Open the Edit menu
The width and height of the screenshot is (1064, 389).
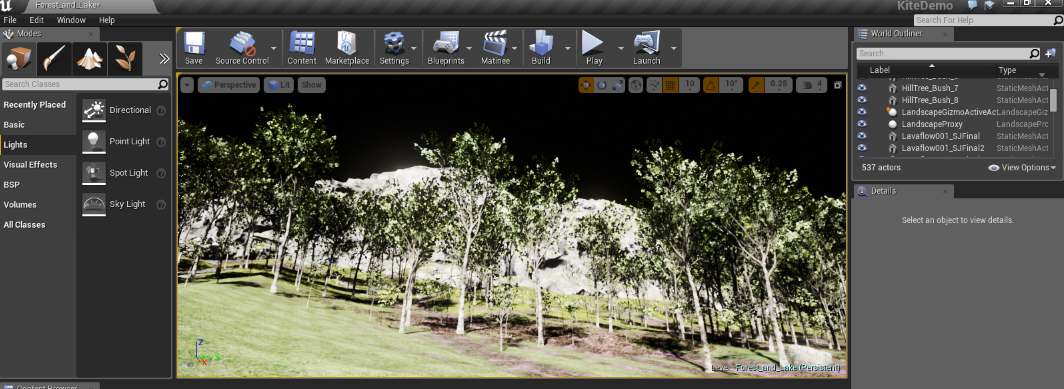pos(37,20)
